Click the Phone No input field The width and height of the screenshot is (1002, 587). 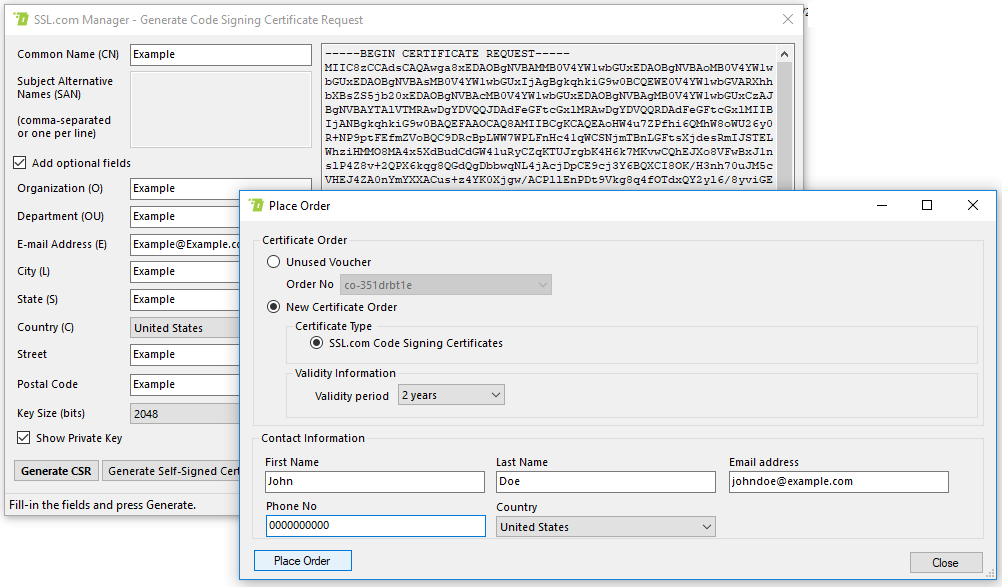tap(361, 526)
